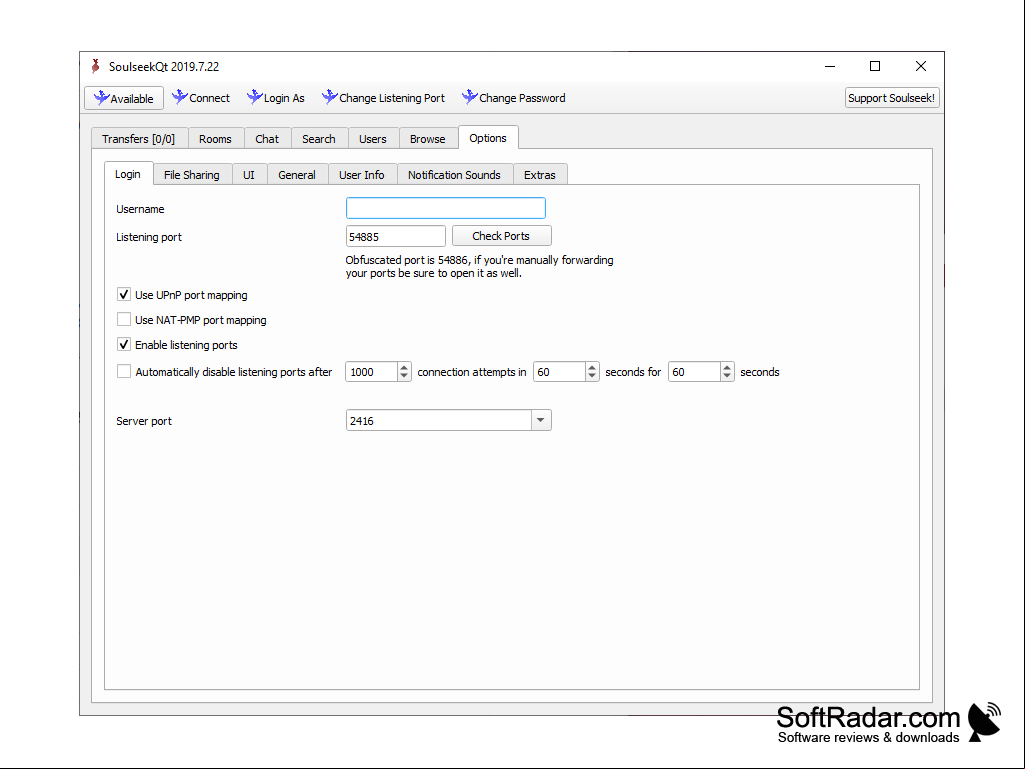Click Change Listening Port in toolbar
Image resolution: width=1025 pixels, height=769 pixels.
pyautogui.click(x=383, y=98)
